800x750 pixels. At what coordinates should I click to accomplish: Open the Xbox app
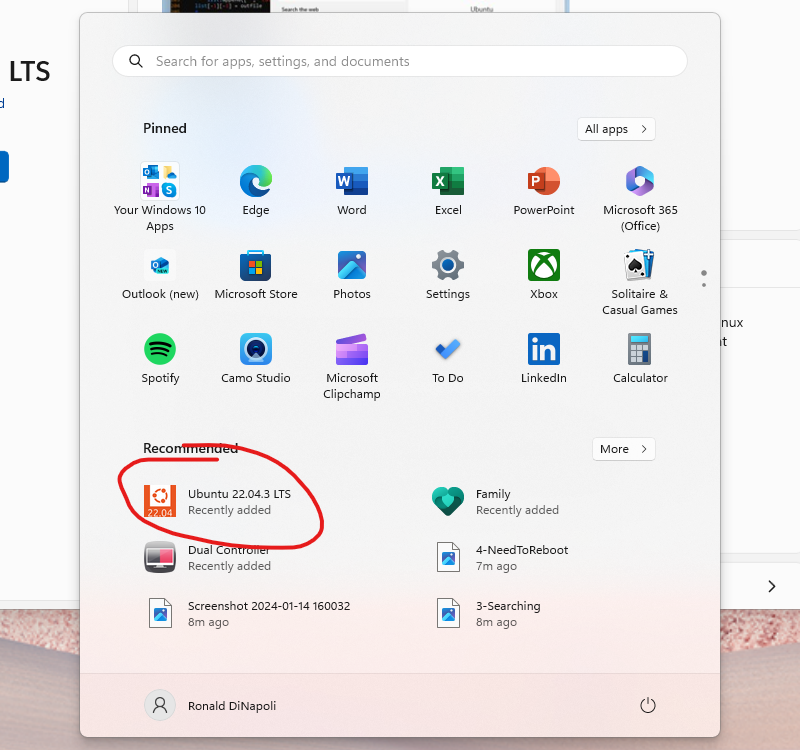[x=543, y=267]
